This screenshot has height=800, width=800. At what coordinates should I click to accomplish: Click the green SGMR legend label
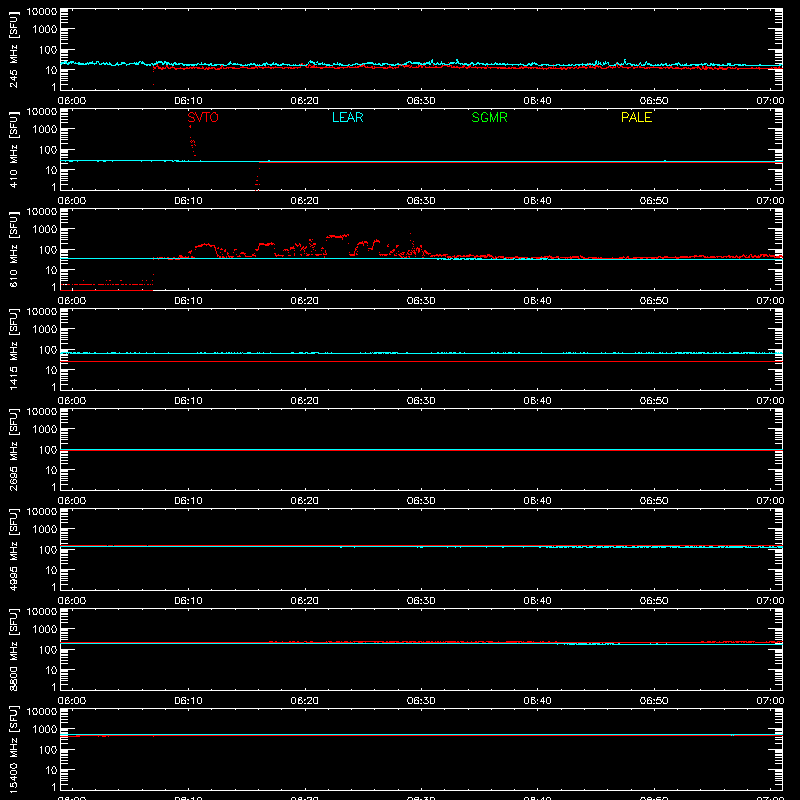[489, 117]
